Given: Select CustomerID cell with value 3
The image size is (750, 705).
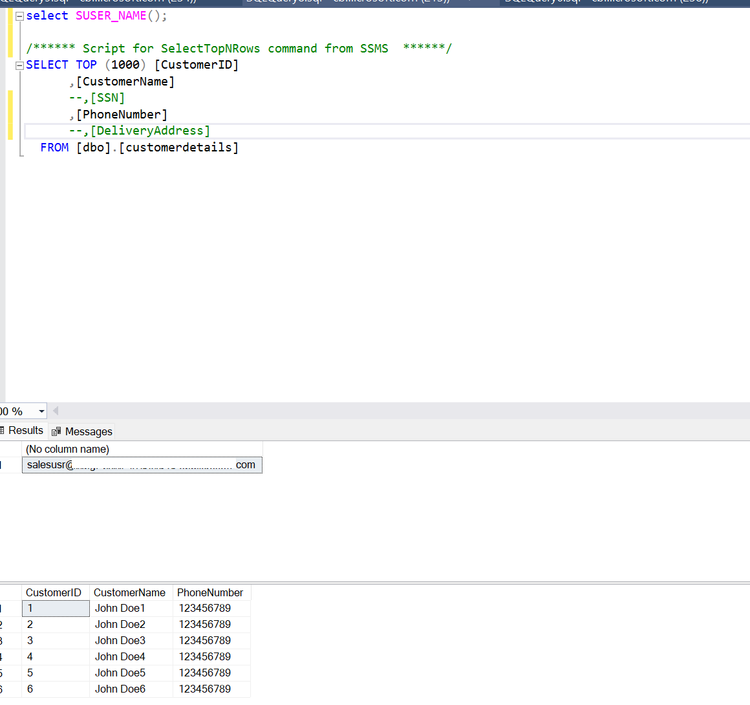Looking at the screenshot, I should [x=55, y=640].
